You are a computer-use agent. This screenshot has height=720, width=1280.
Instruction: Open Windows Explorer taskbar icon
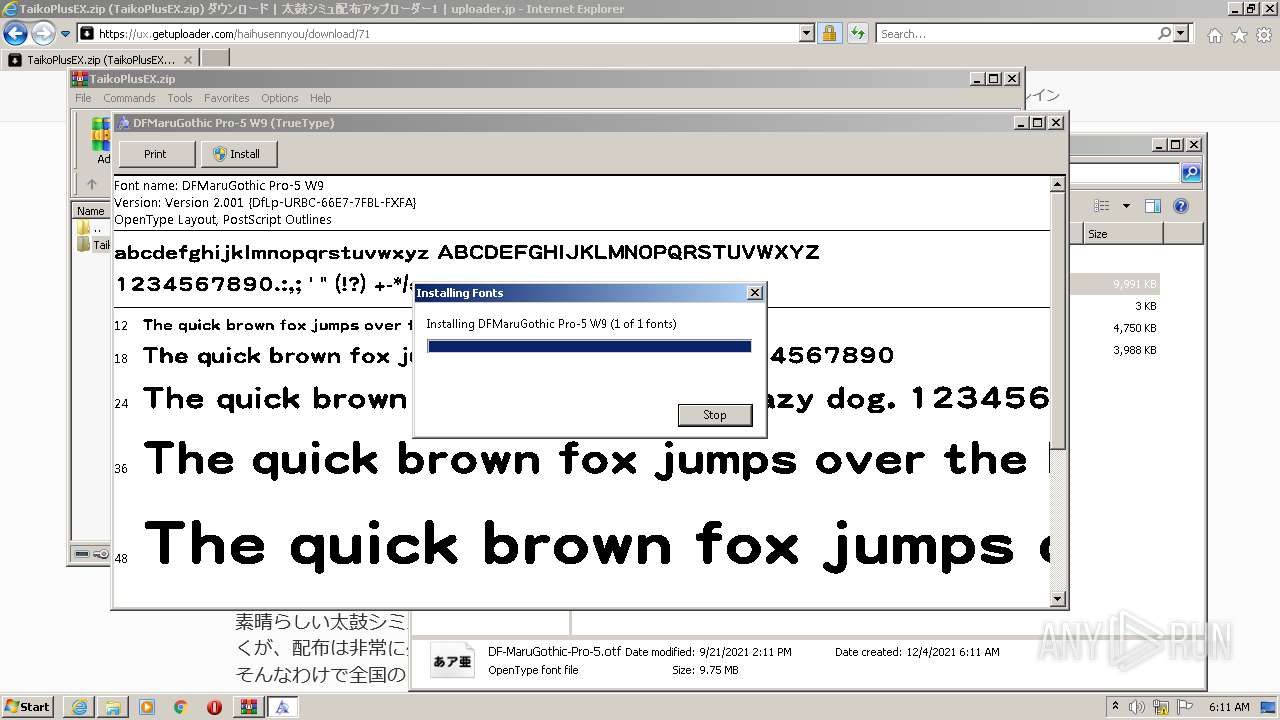tap(113, 707)
